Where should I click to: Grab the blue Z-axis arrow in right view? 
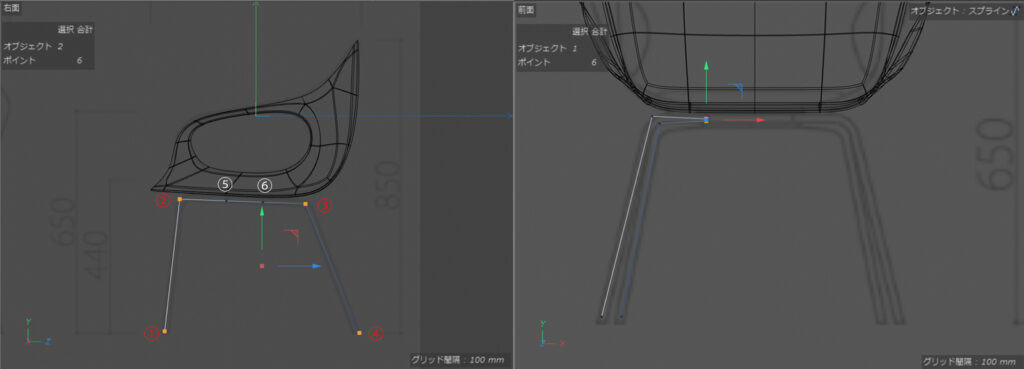299,266
